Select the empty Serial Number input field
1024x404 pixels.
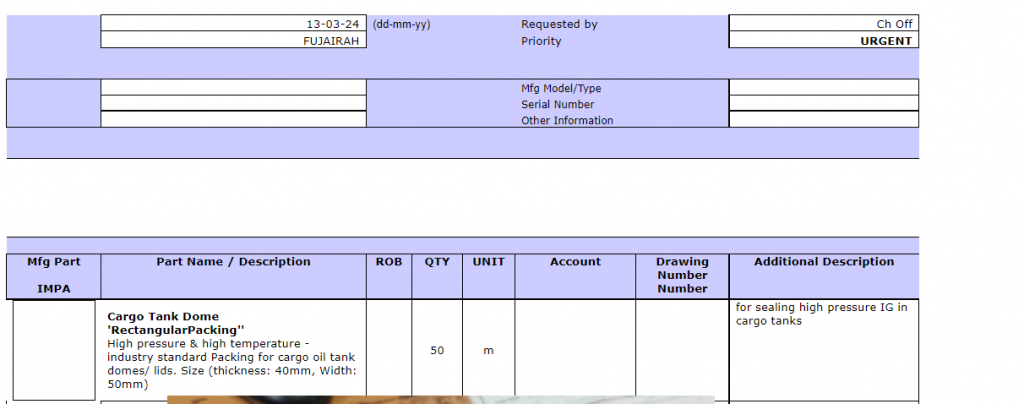click(x=823, y=104)
